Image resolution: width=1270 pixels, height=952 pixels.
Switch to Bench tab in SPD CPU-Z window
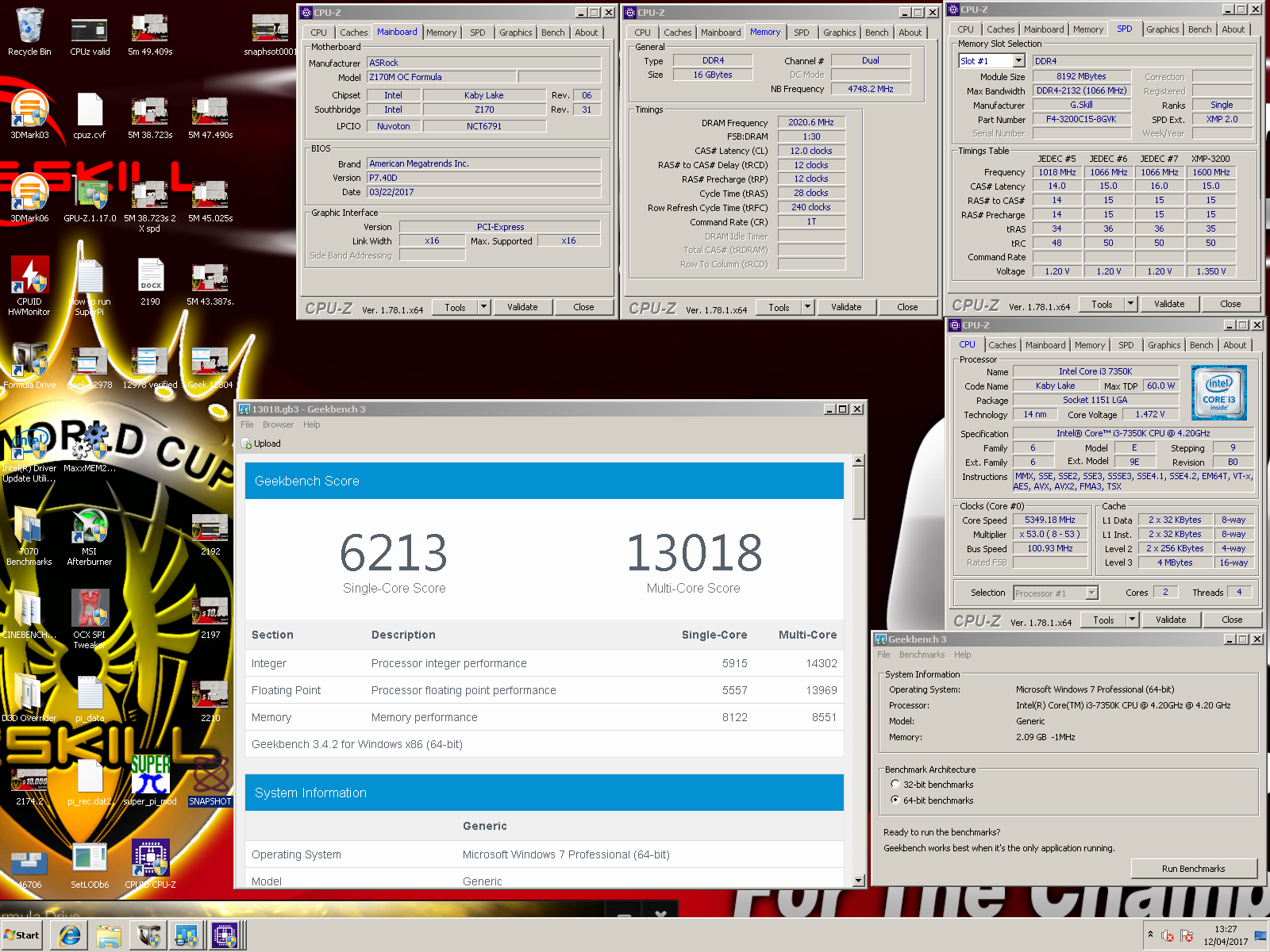(1199, 29)
